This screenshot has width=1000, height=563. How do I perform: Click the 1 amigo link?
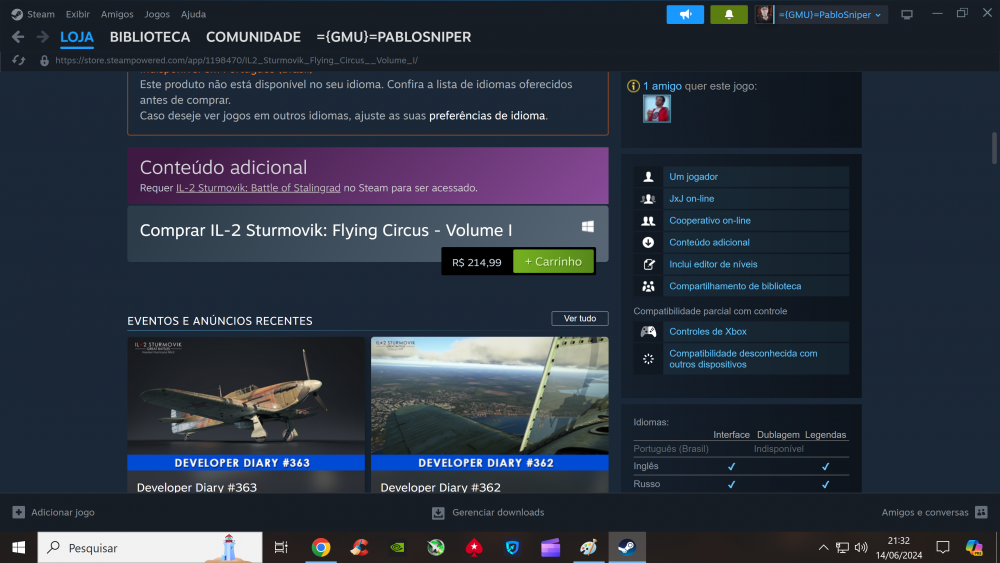(x=663, y=86)
